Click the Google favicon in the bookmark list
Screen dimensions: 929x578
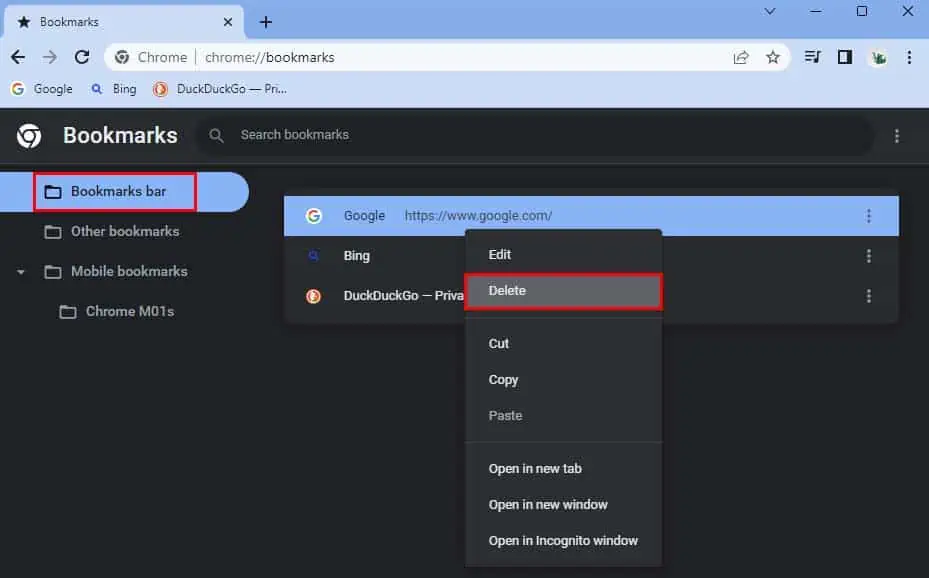click(x=313, y=216)
